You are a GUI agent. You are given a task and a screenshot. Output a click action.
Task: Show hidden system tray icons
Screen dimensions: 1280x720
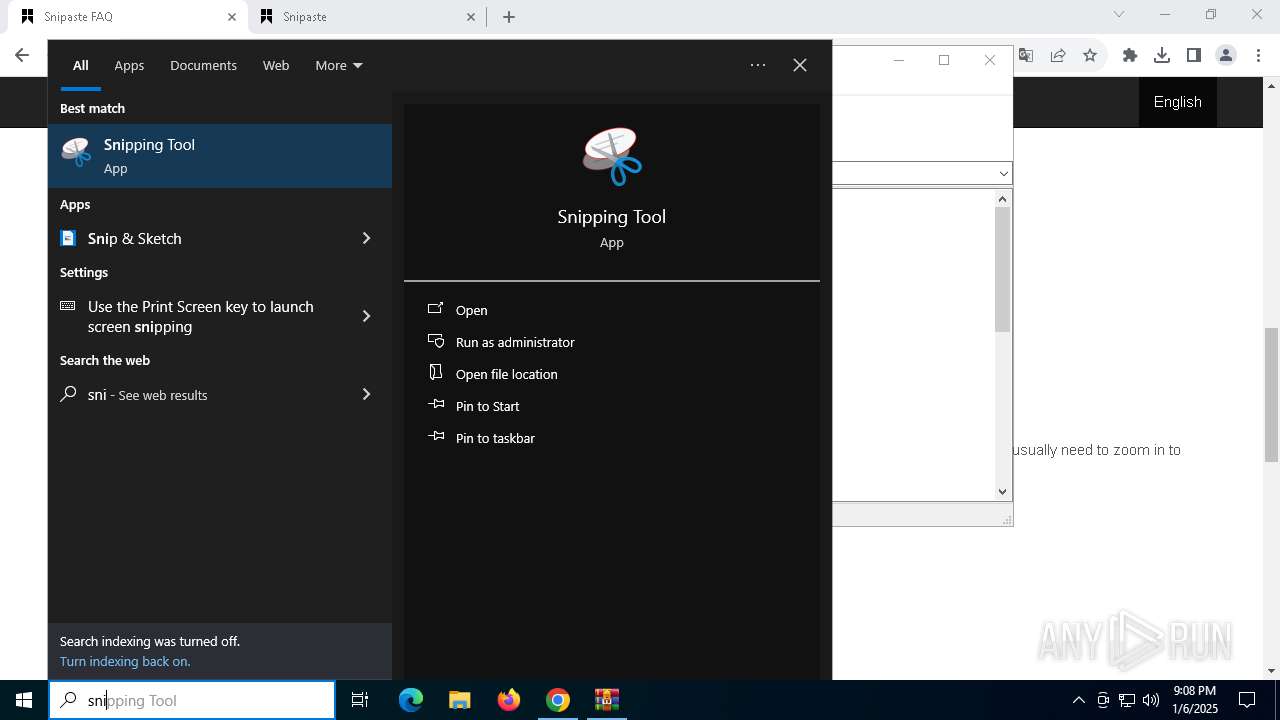(x=1078, y=700)
